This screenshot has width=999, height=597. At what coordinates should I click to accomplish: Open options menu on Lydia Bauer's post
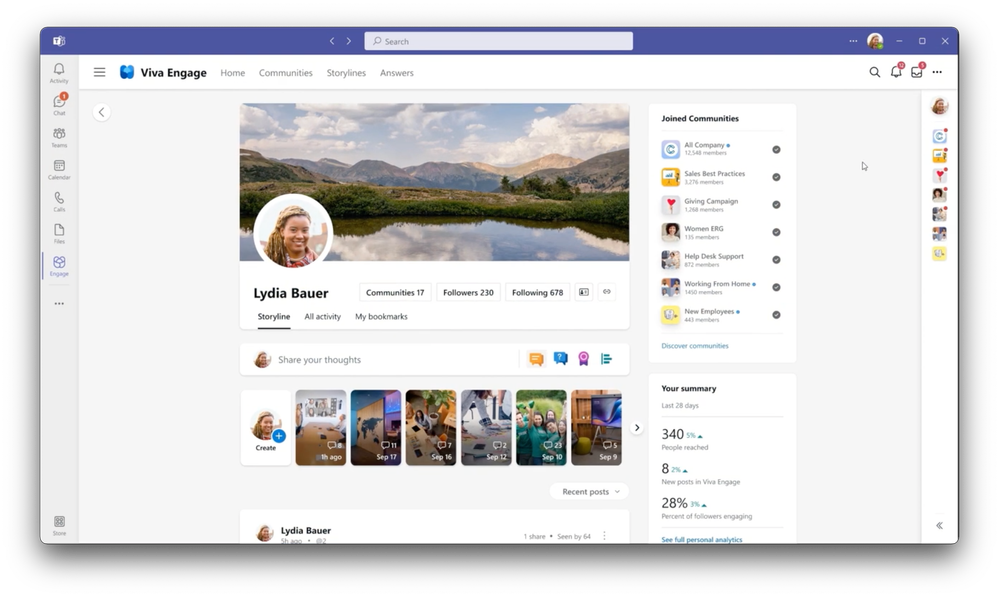tap(604, 536)
